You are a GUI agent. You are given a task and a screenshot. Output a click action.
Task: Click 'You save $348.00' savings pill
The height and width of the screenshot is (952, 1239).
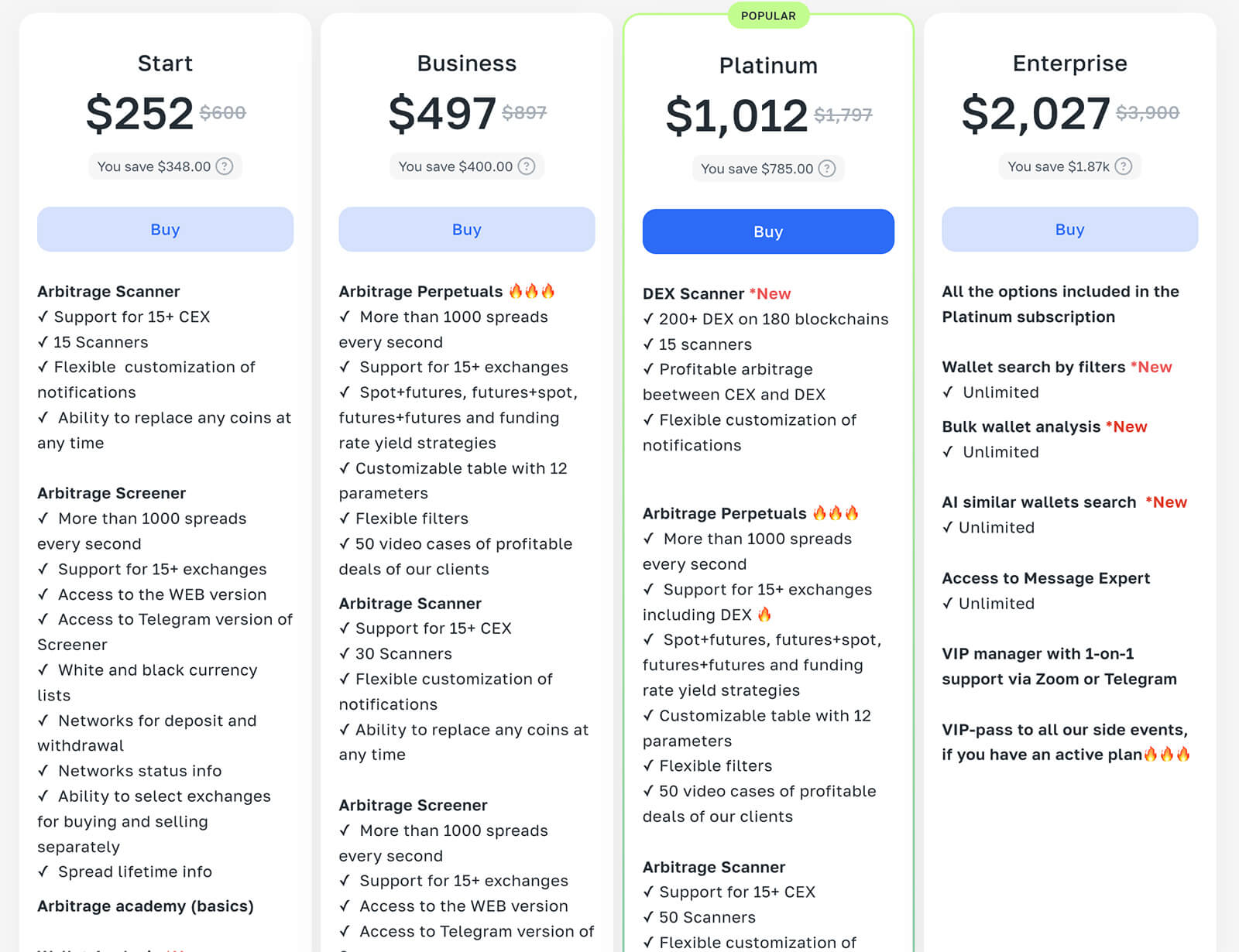click(x=154, y=166)
